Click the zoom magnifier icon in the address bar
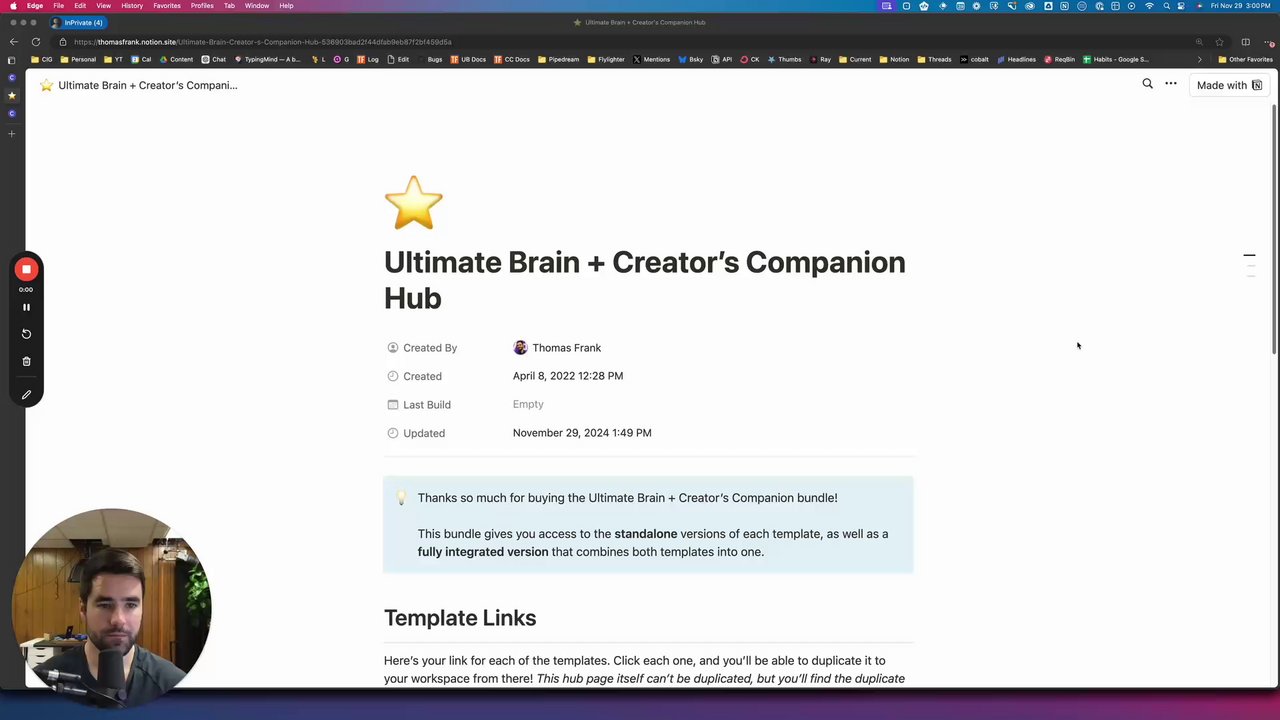This screenshot has width=1280, height=720. [x=1198, y=42]
